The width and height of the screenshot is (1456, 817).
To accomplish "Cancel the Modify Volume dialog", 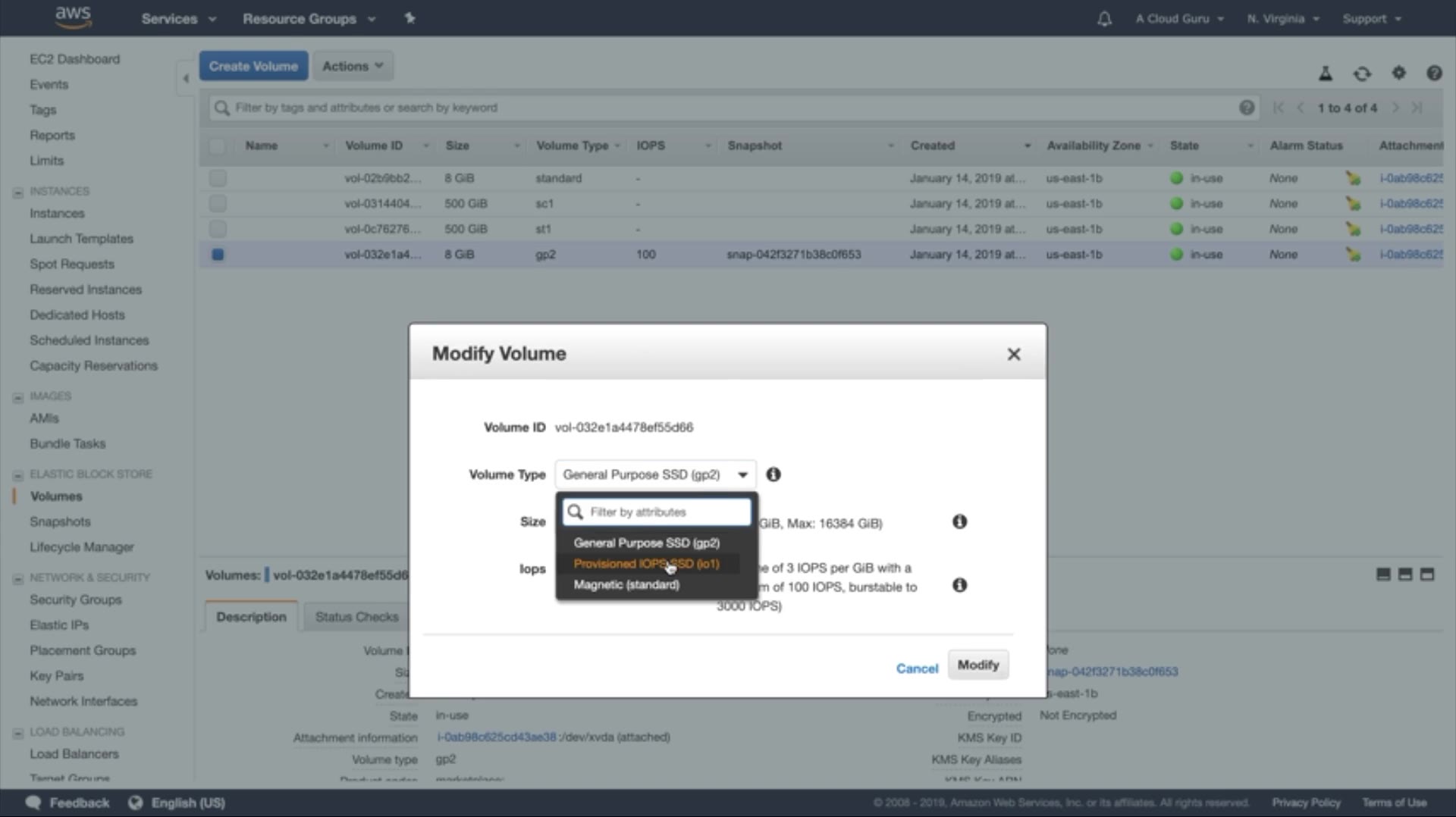I will 917,668.
